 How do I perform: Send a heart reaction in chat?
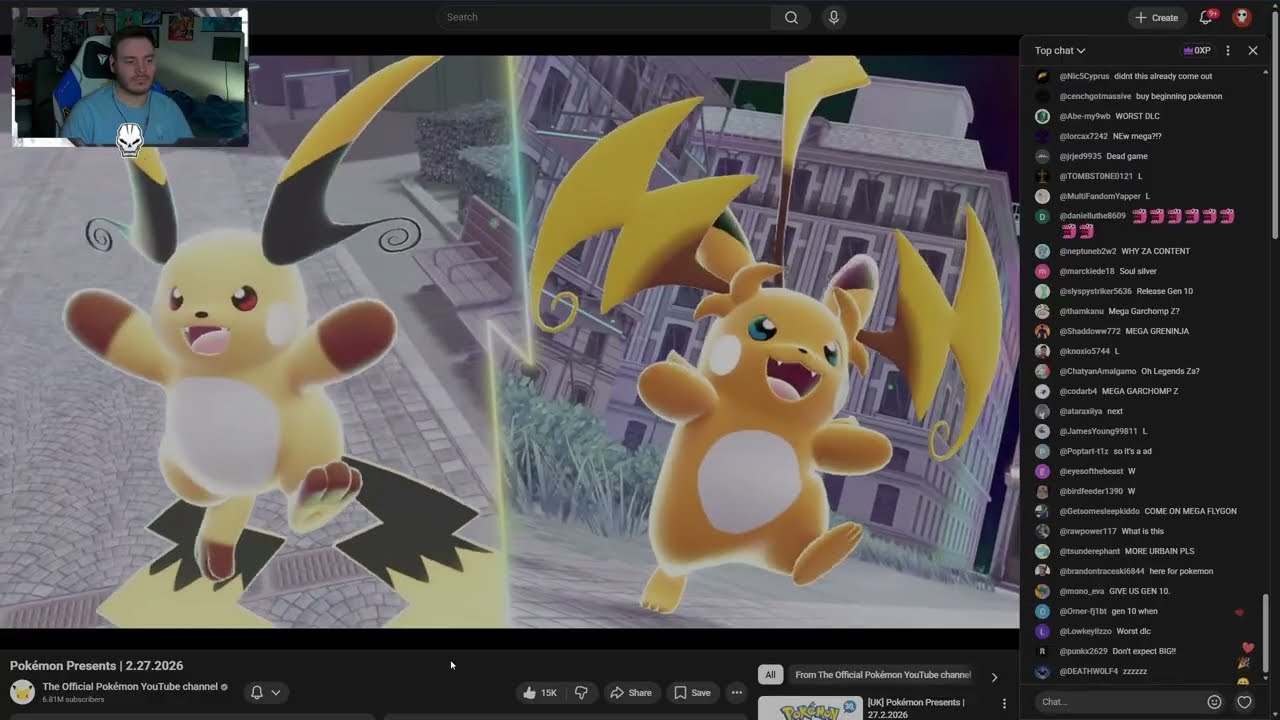coord(1245,702)
